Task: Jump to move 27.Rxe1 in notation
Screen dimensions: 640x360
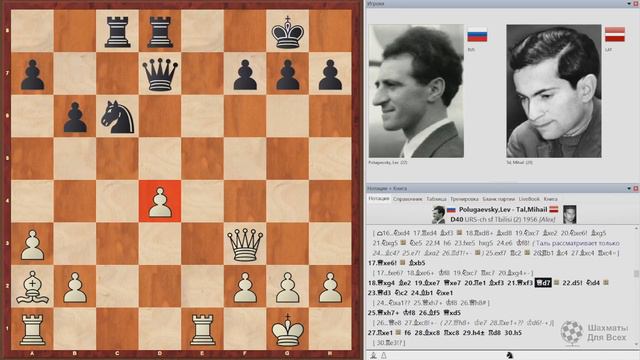Action: point(381,333)
